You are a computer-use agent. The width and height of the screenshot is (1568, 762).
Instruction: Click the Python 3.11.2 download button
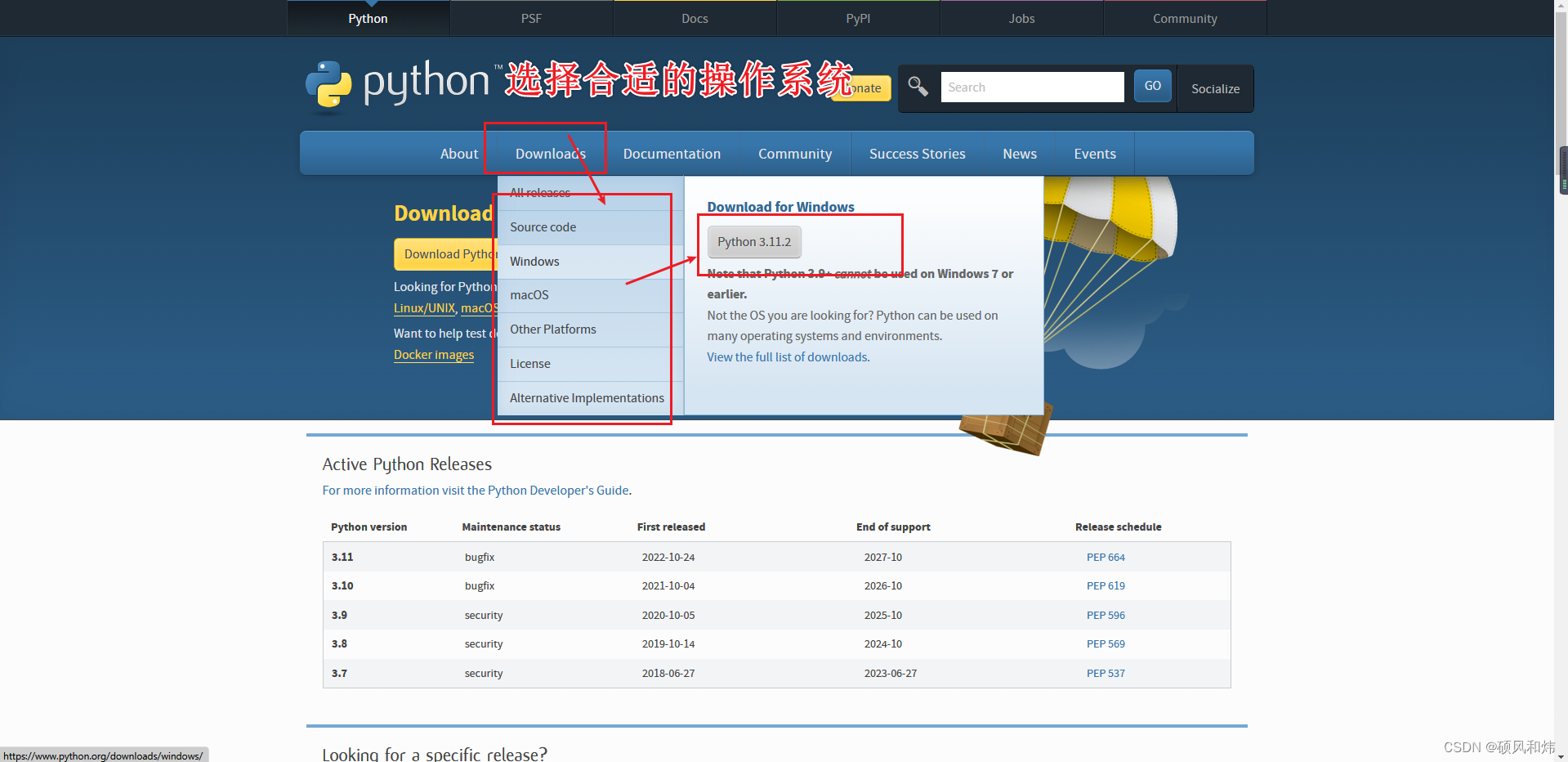point(754,242)
